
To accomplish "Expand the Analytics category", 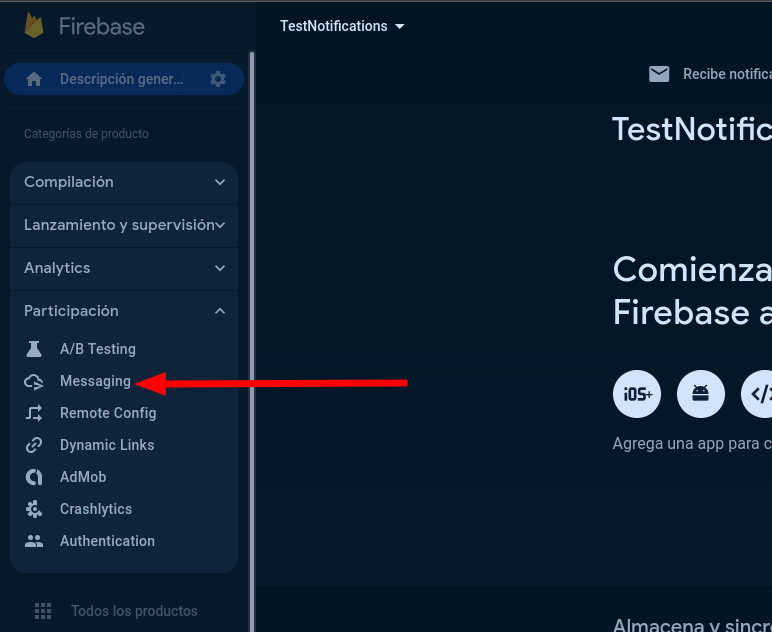I will [124, 268].
